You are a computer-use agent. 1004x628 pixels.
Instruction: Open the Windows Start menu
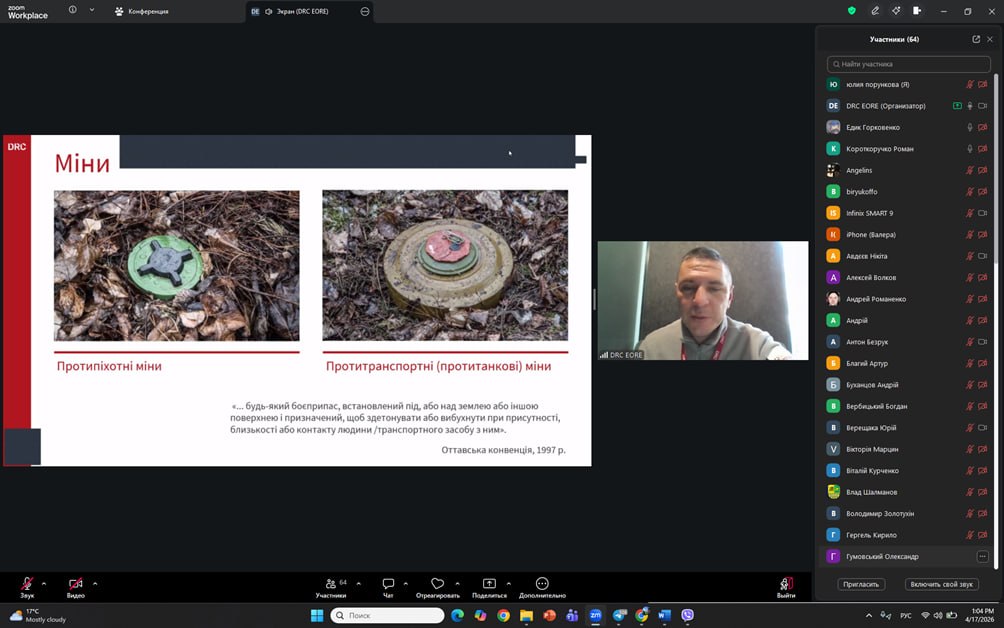317,615
